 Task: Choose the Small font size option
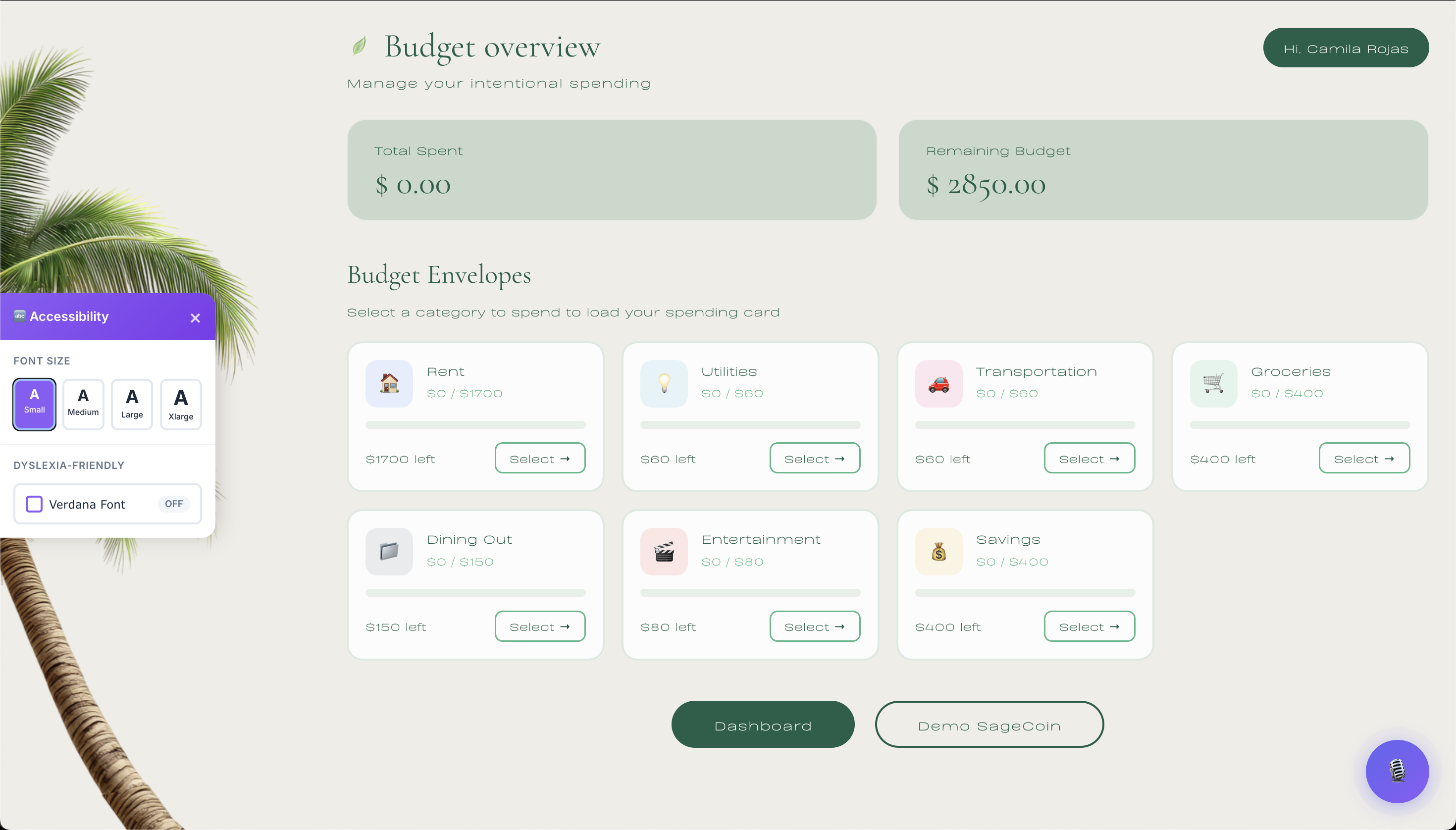tap(34, 404)
